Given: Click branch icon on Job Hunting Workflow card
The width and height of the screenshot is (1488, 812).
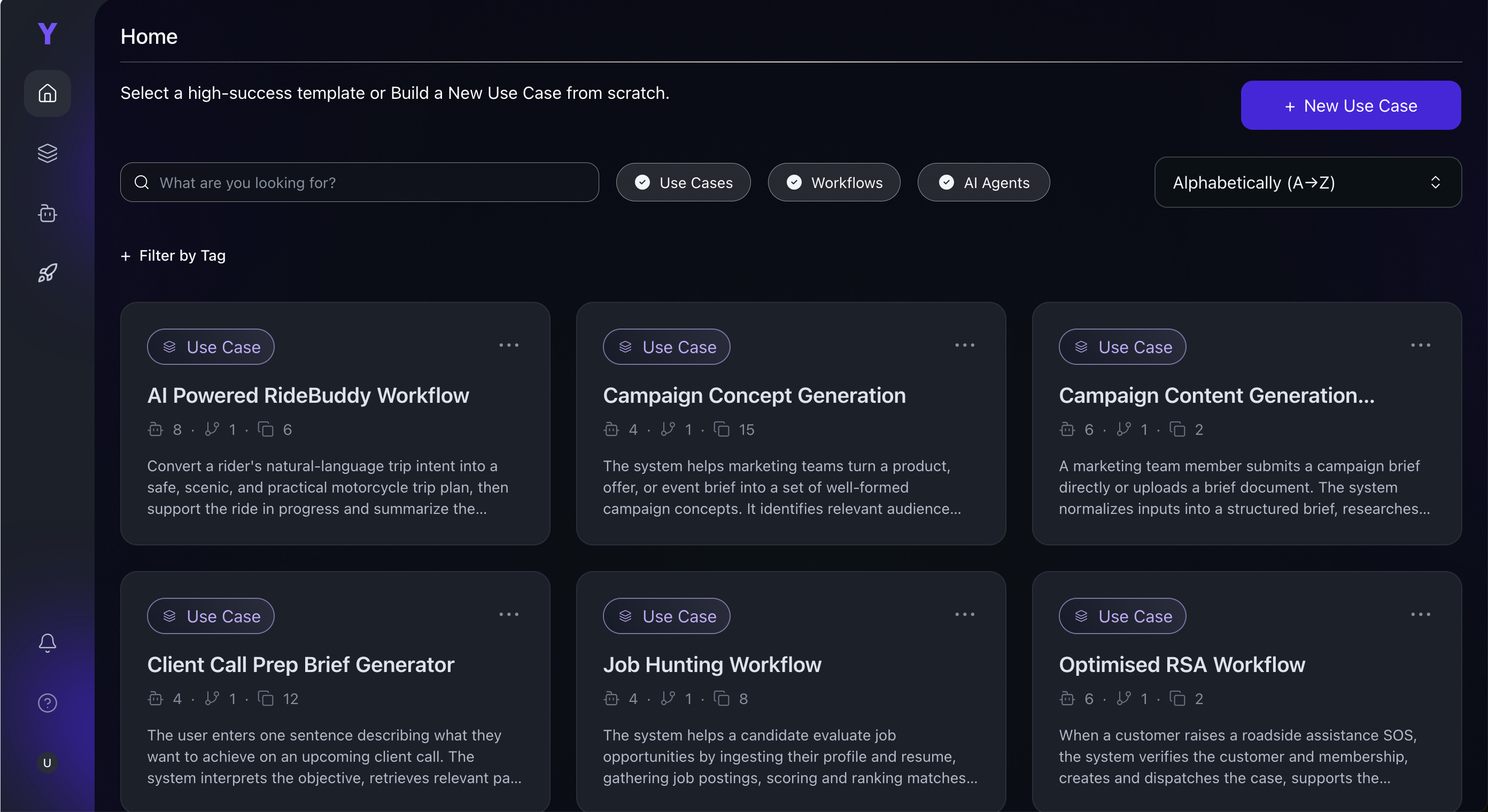Looking at the screenshot, I should coord(668,698).
